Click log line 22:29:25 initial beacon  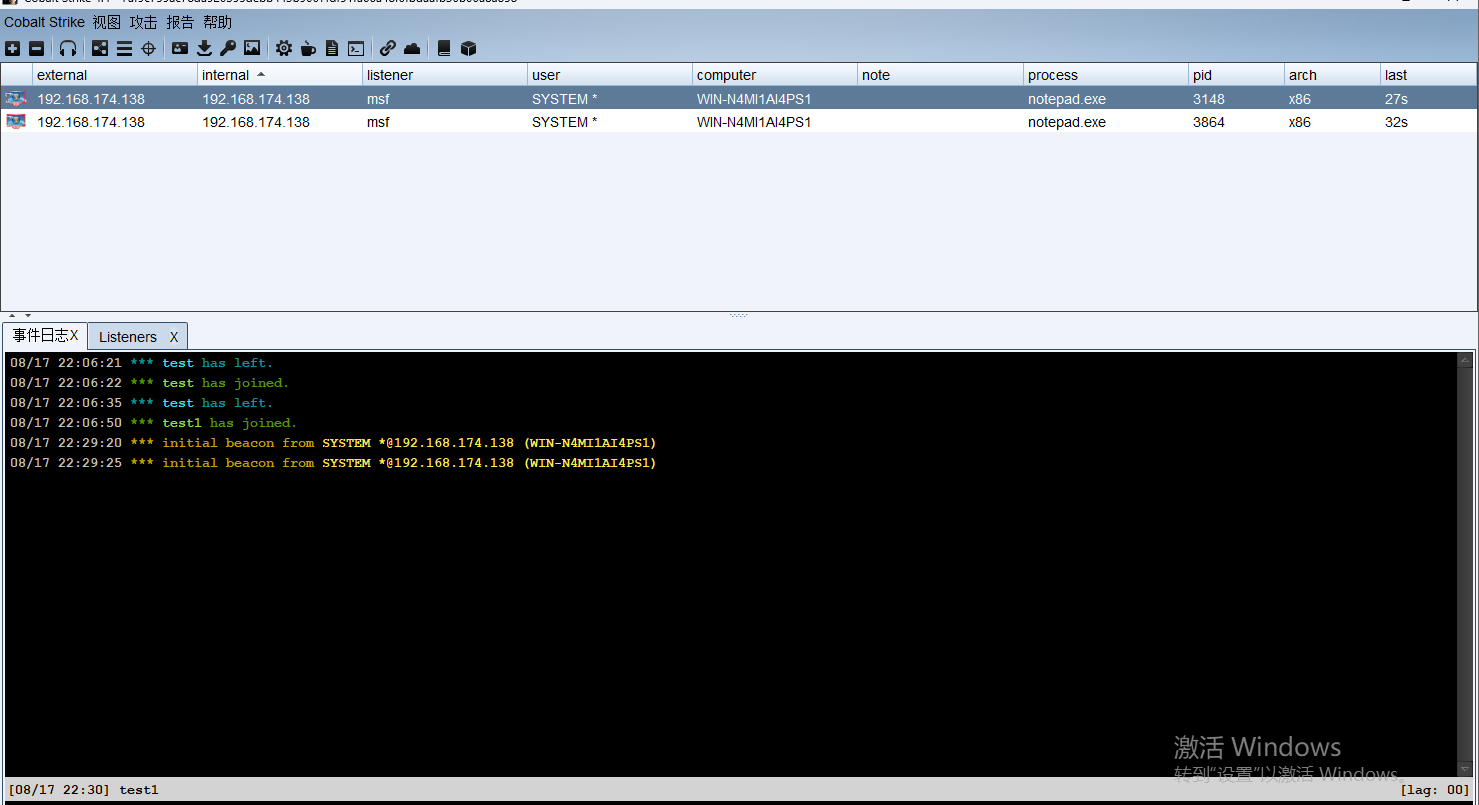333,463
